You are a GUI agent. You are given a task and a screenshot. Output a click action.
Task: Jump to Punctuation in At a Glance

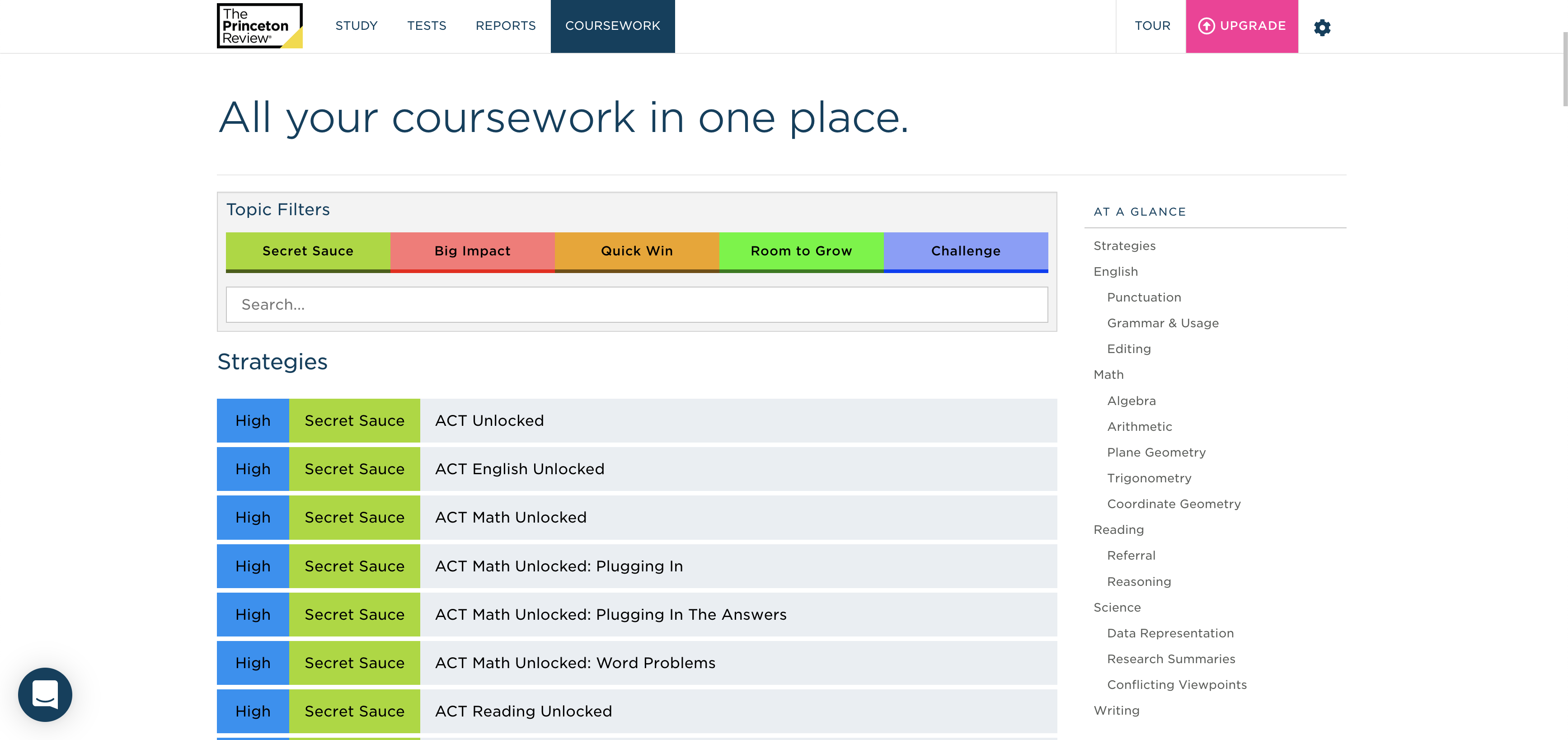[1143, 297]
